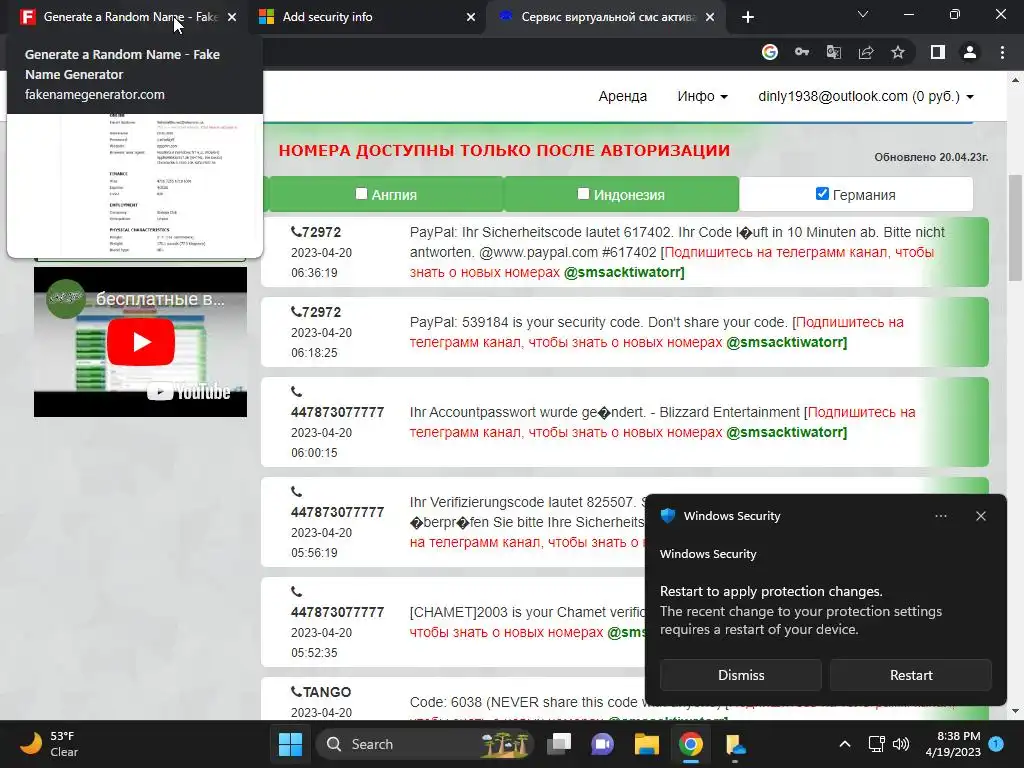
Task: Open the file with shield taskbar icon
Action: 735,744
